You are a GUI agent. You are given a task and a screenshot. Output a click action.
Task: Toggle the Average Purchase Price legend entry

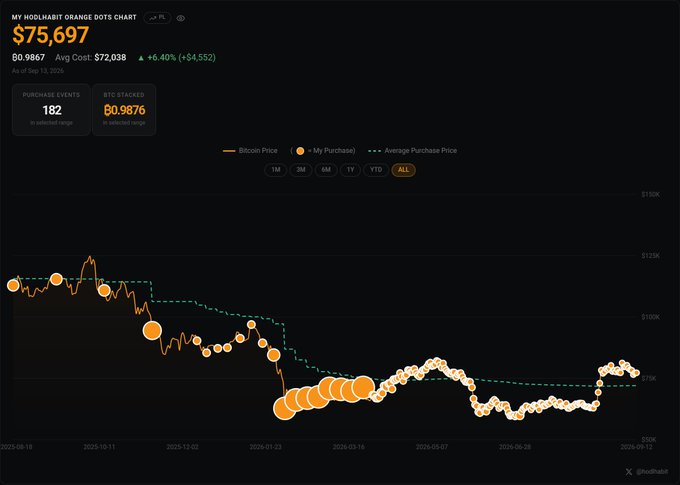click(412, 151)
